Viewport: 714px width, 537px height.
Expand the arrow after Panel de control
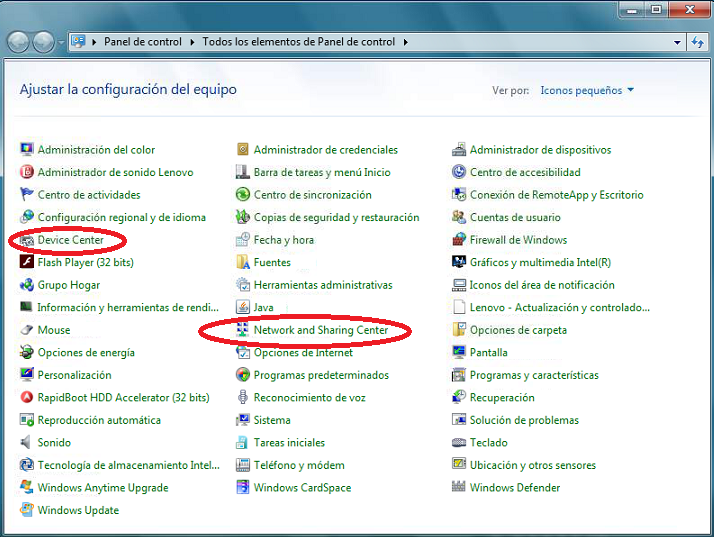192,42
